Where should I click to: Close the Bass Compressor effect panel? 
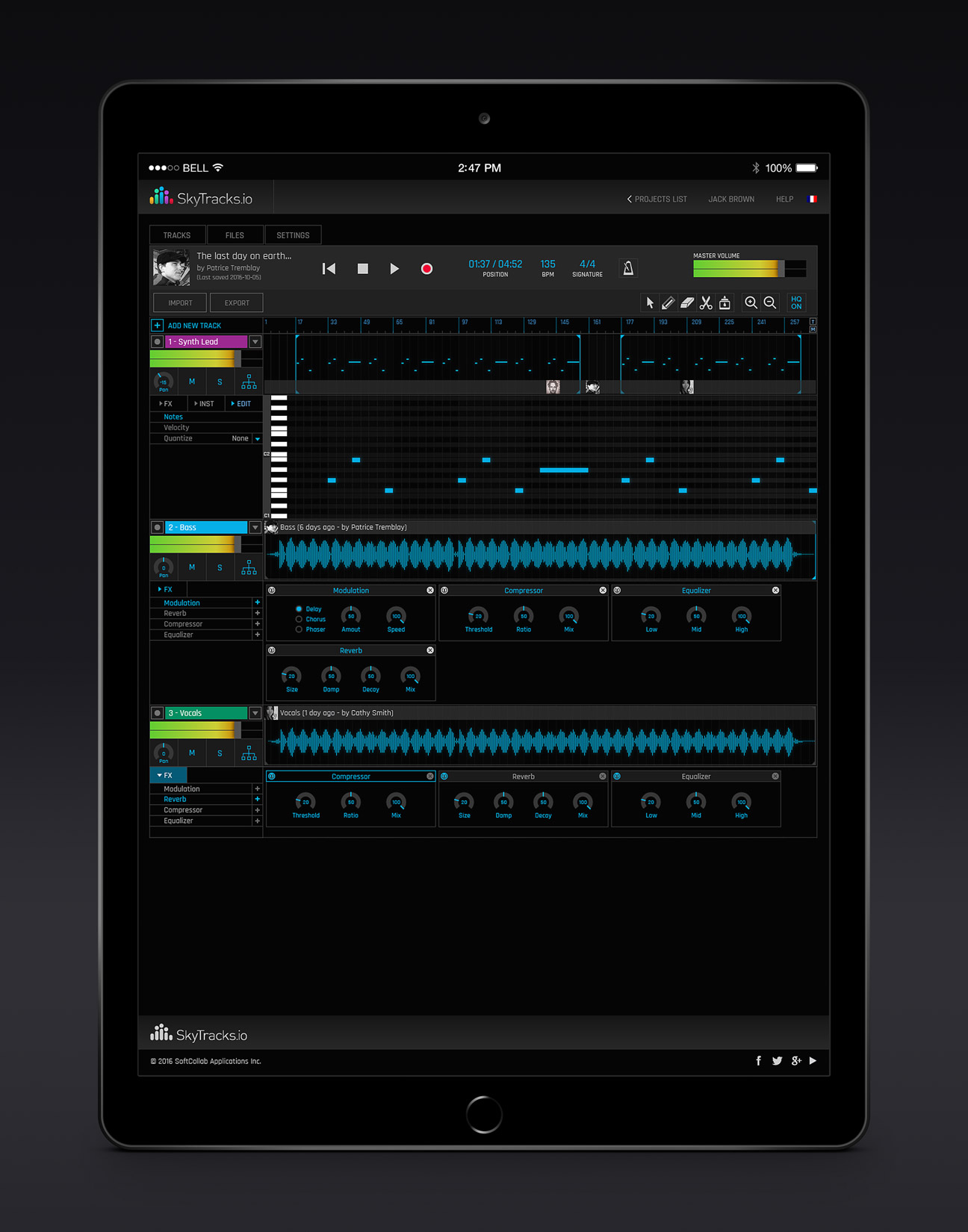pyautogui.click(x=603, y=591)
